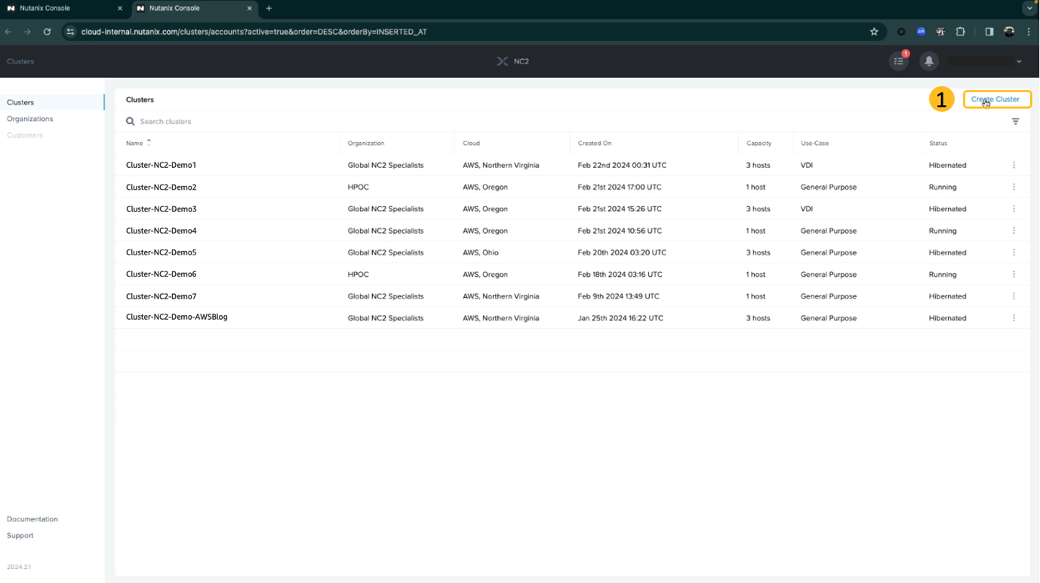This screenshot has width=1040, height=583.
Task: Open the Chrome three-dot menu
Action: click(x=1029, y=32)
